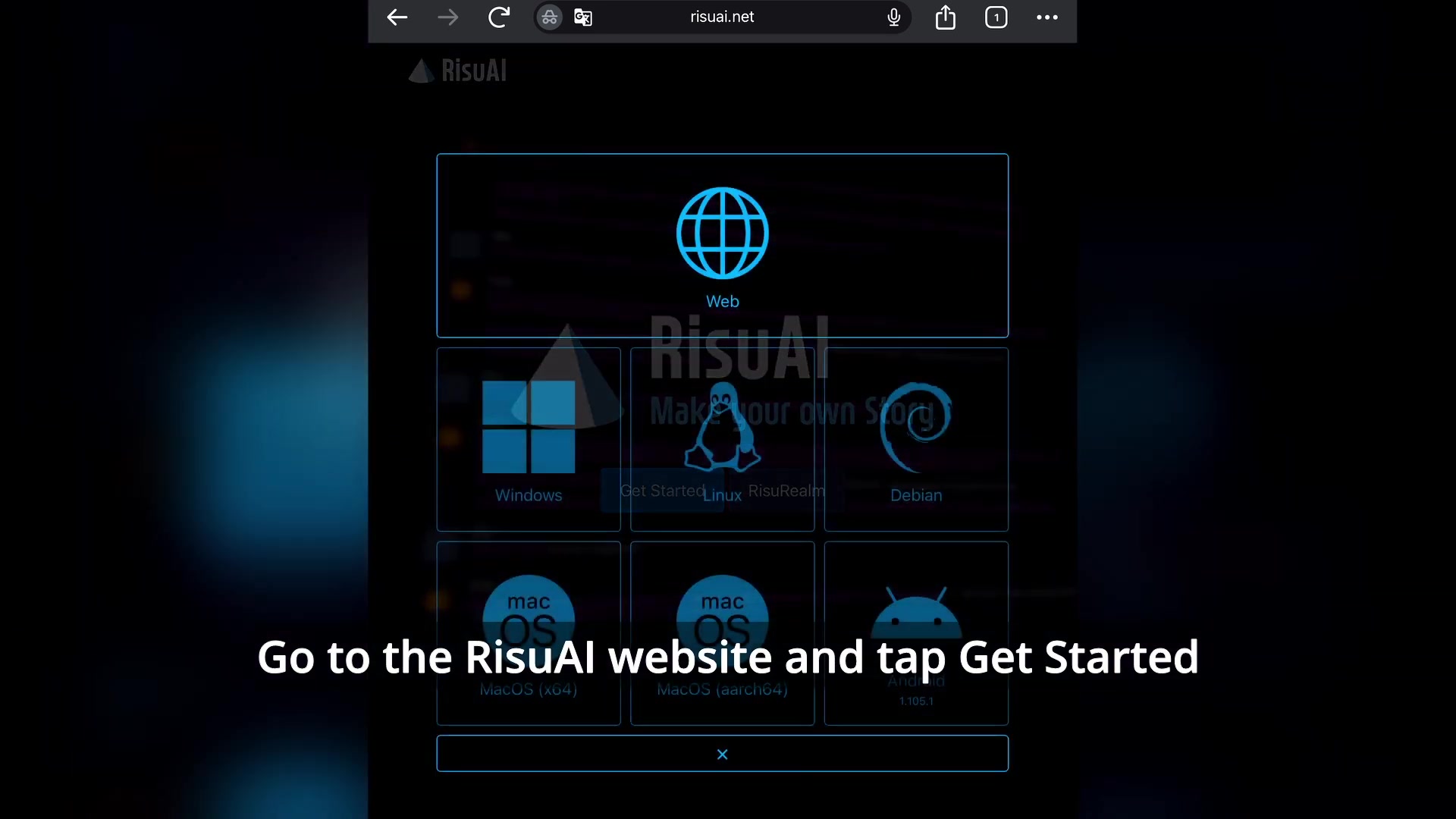The height and width of the screenshot is (819, 1456).
Task: Click the RisuAI logo in header
Action: point(458,71)
